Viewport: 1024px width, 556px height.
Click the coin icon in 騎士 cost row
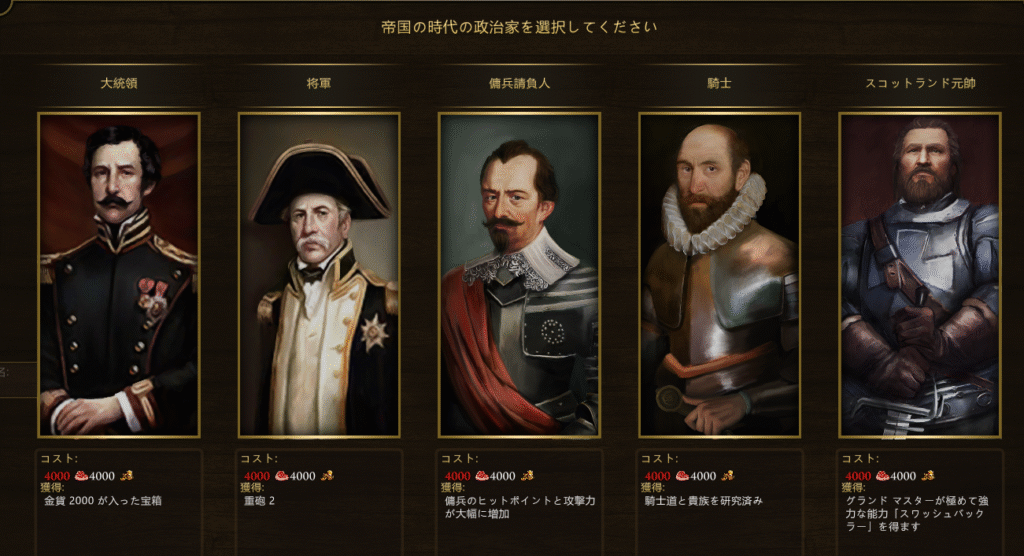click(x=728, y=475)
